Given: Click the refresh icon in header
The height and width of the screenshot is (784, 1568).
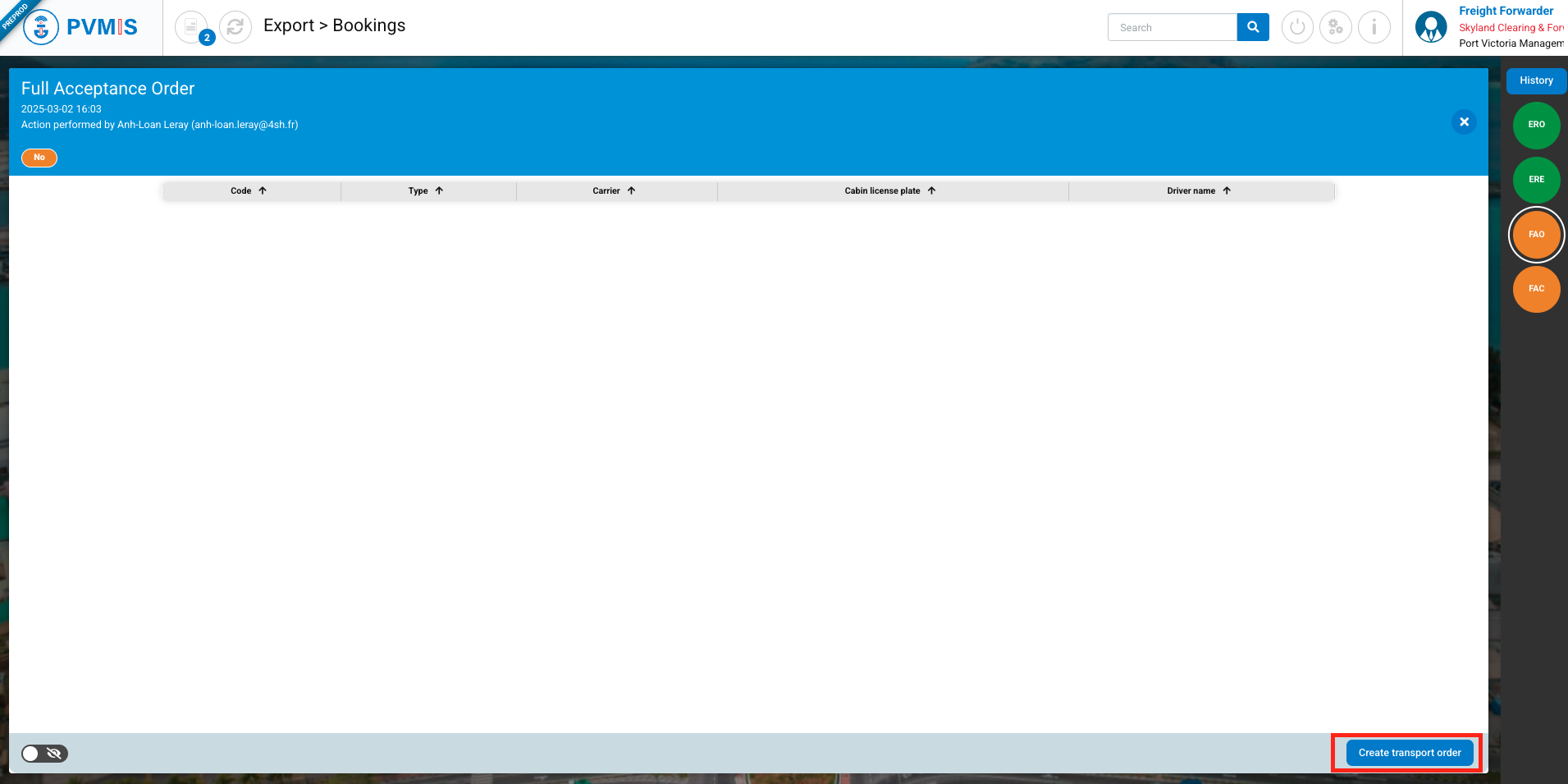Looking at the screenshot, I should tap(235, 27).
